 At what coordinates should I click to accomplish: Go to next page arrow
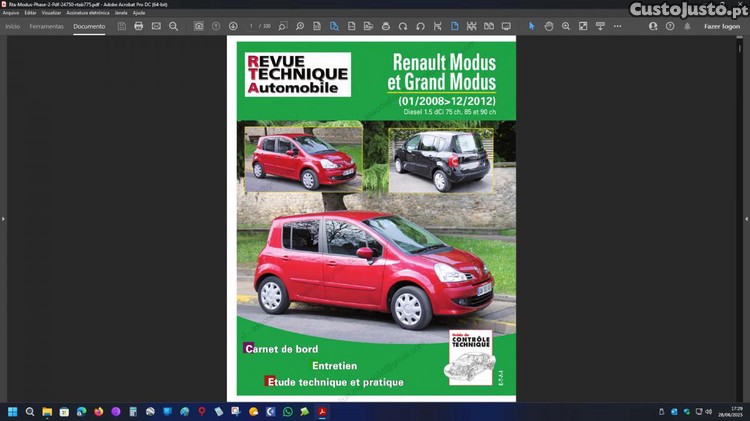coord(233,26)
